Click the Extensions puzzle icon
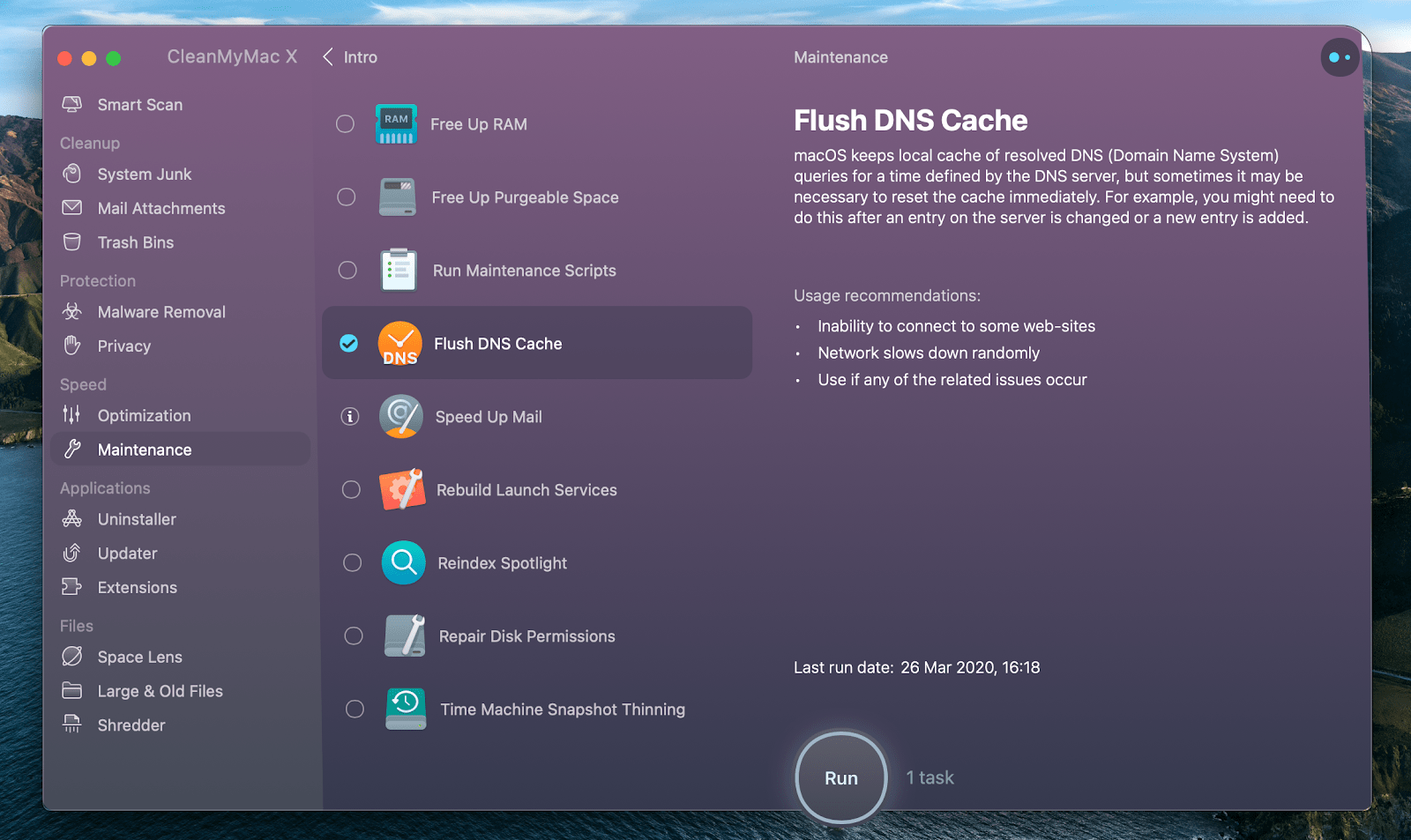 point(72,587)
